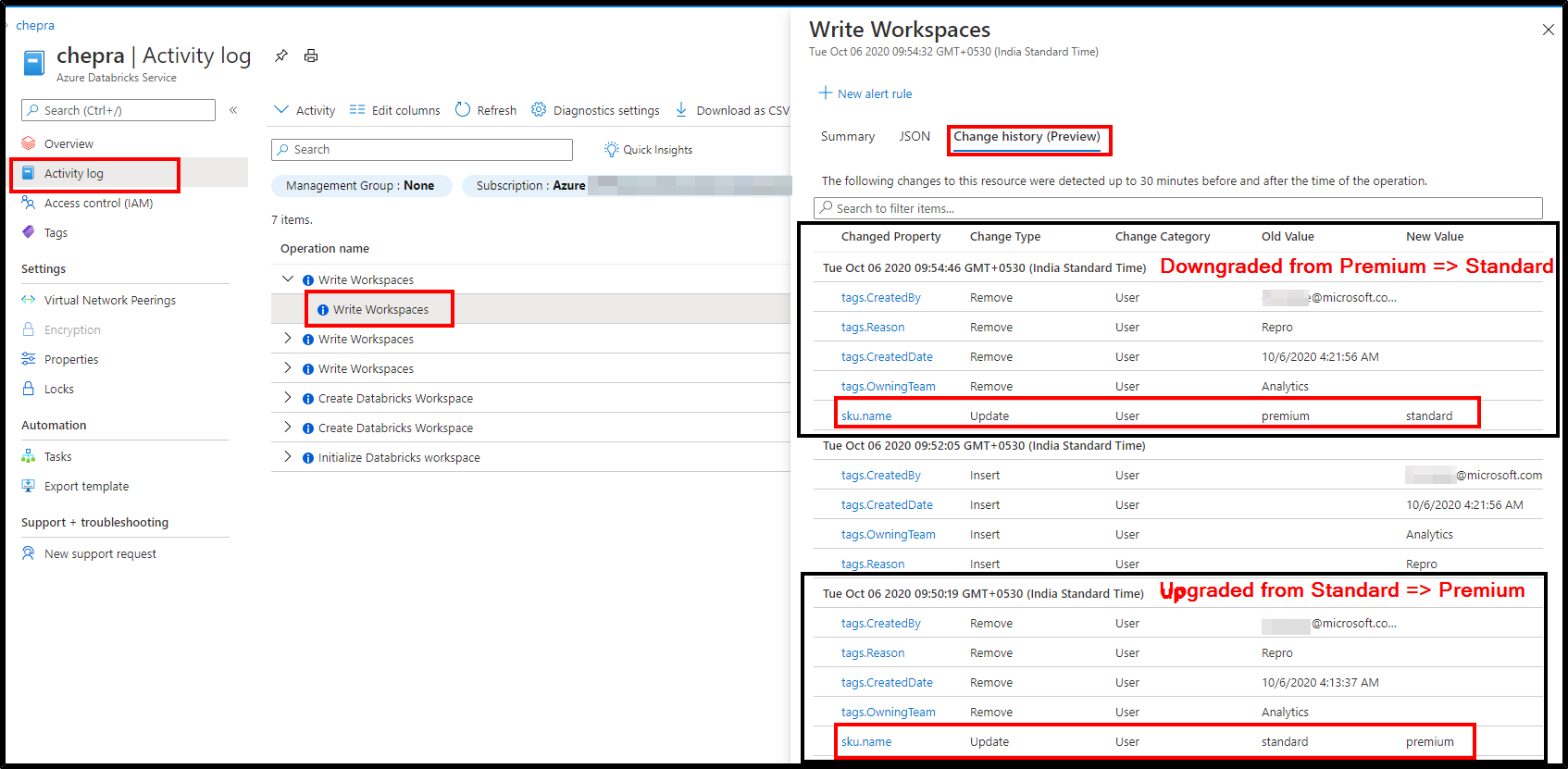Switch to the Summary tab
This screenshot has height=769, width=1568.
click(848, 136)
